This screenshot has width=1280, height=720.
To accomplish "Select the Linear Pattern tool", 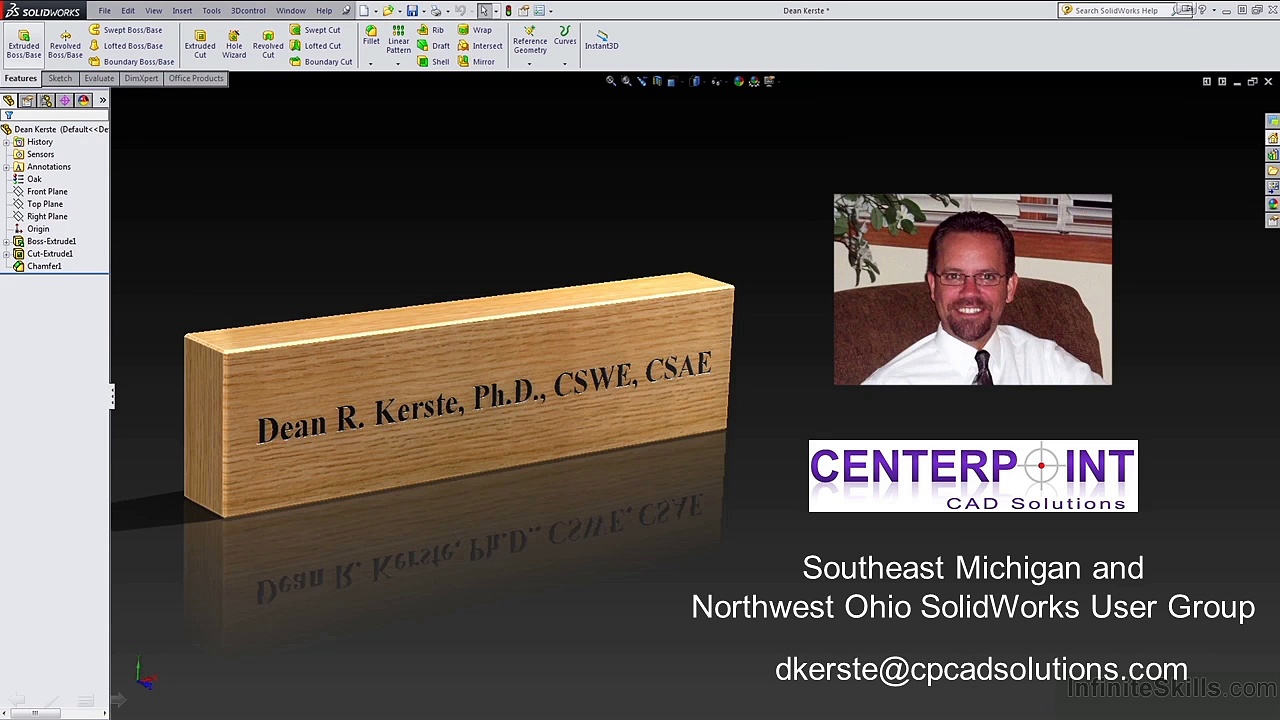I will pyautogui.click(x=398, y=40).
